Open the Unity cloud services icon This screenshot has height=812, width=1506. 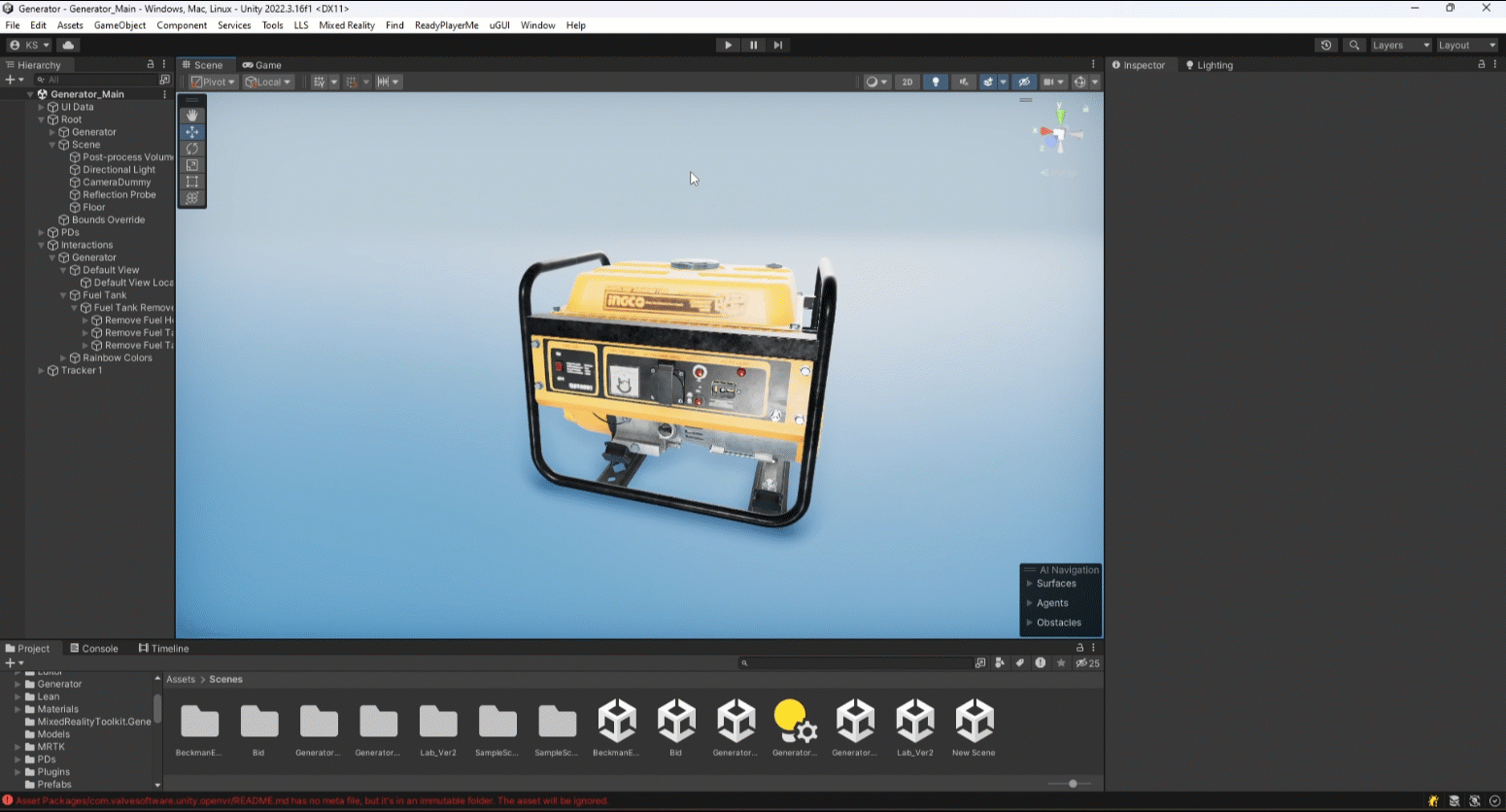[68, 45]
